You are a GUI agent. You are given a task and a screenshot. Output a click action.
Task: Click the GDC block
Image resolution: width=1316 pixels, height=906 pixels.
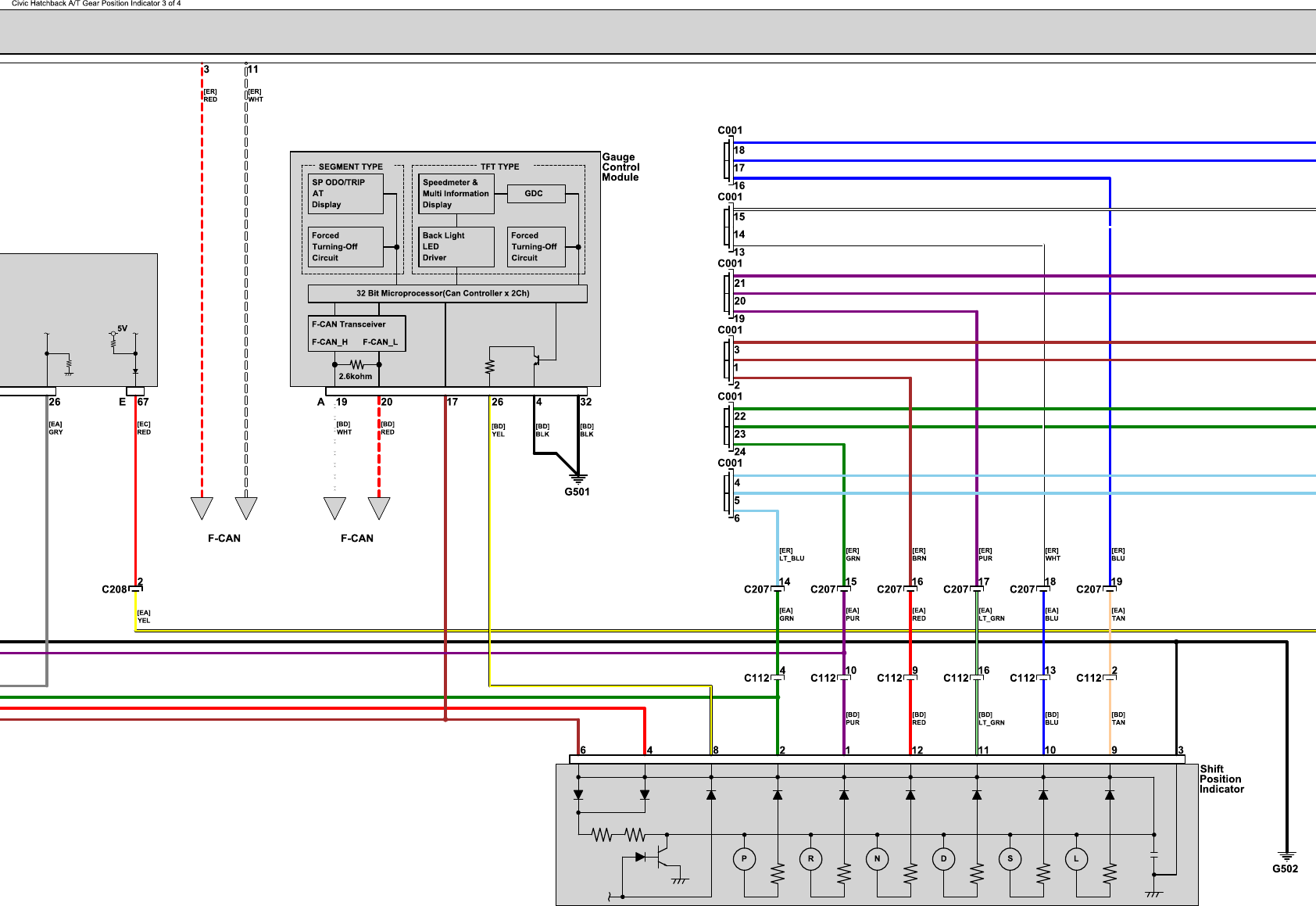(535, 193)
